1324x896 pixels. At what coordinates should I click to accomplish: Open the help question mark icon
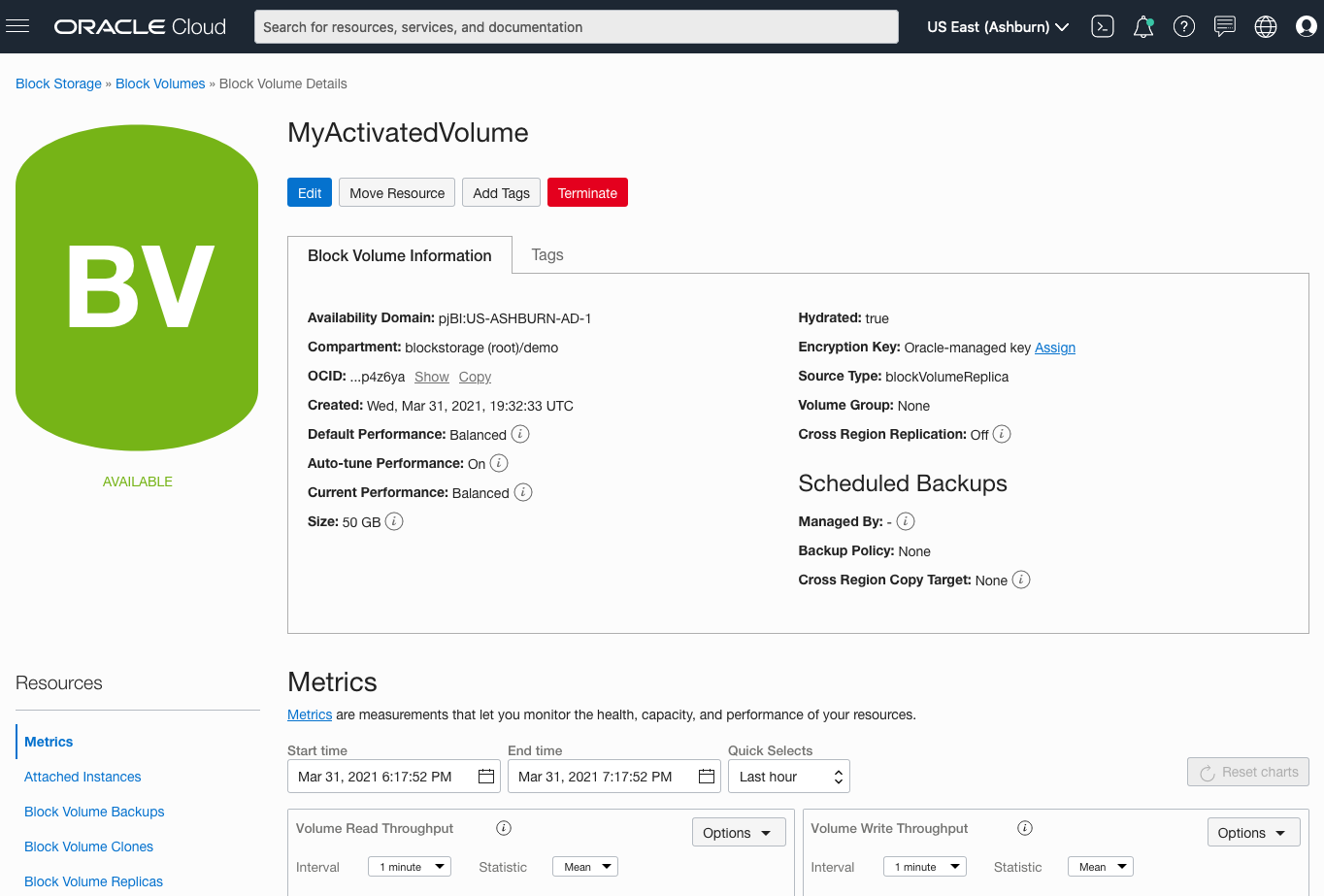point(1183,26)
